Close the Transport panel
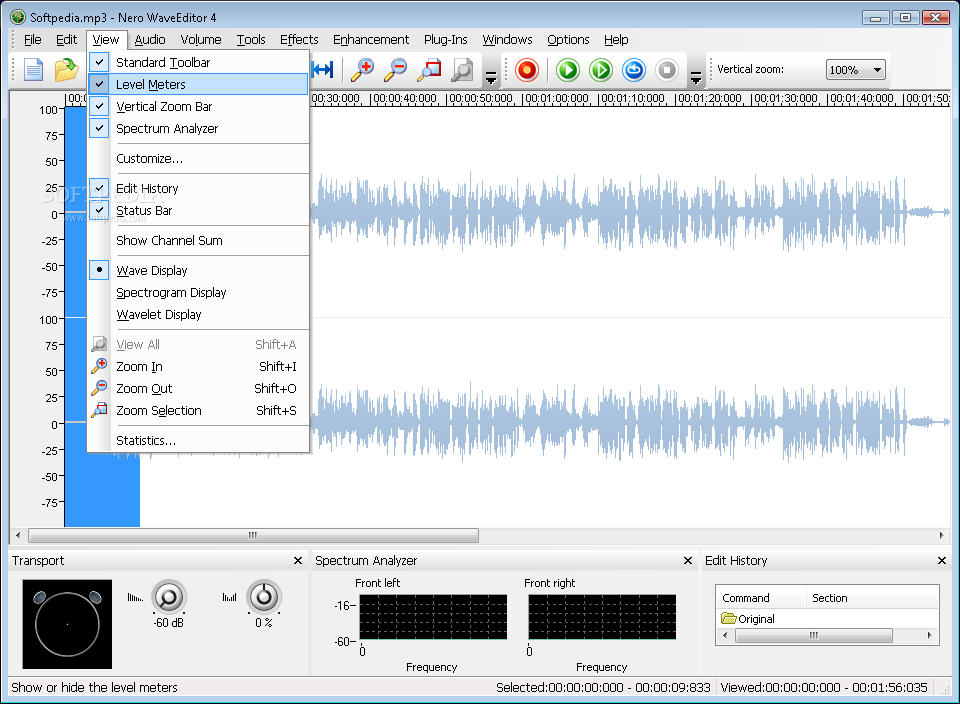Viewport: 960px width, 704px height. coord(298,560)
